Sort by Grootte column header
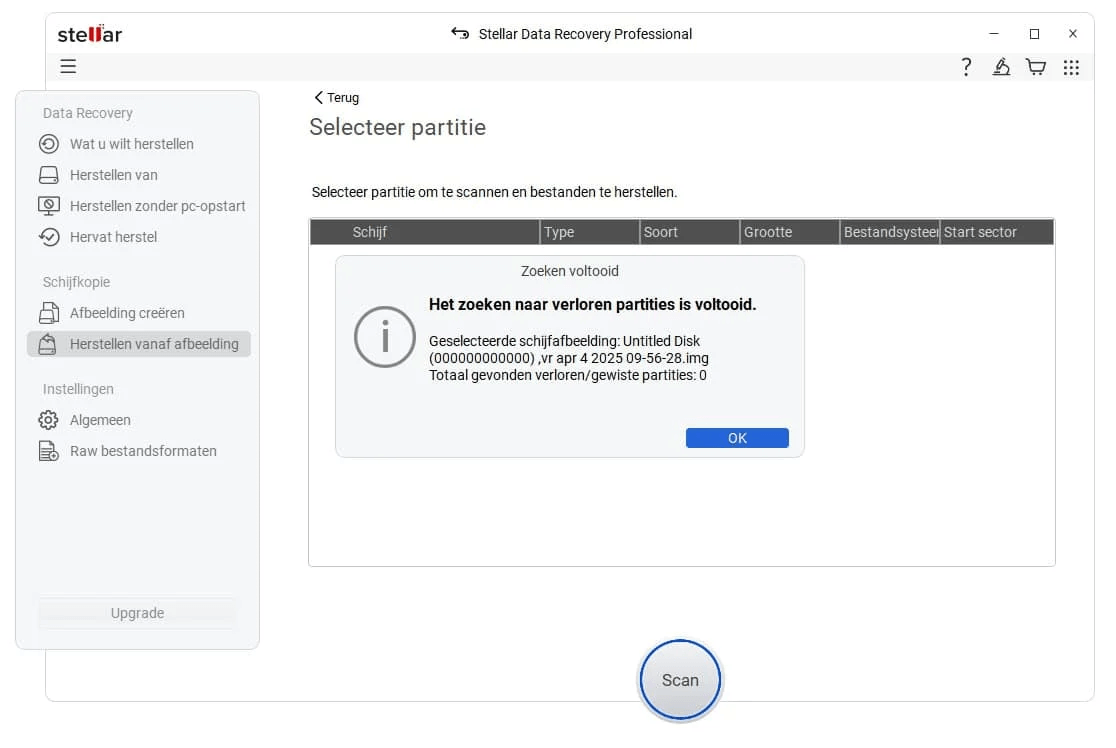 pyautogui.click(x=789, y=232)
